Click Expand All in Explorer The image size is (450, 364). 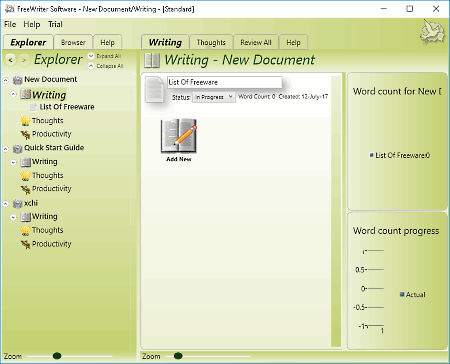point(105,56)
